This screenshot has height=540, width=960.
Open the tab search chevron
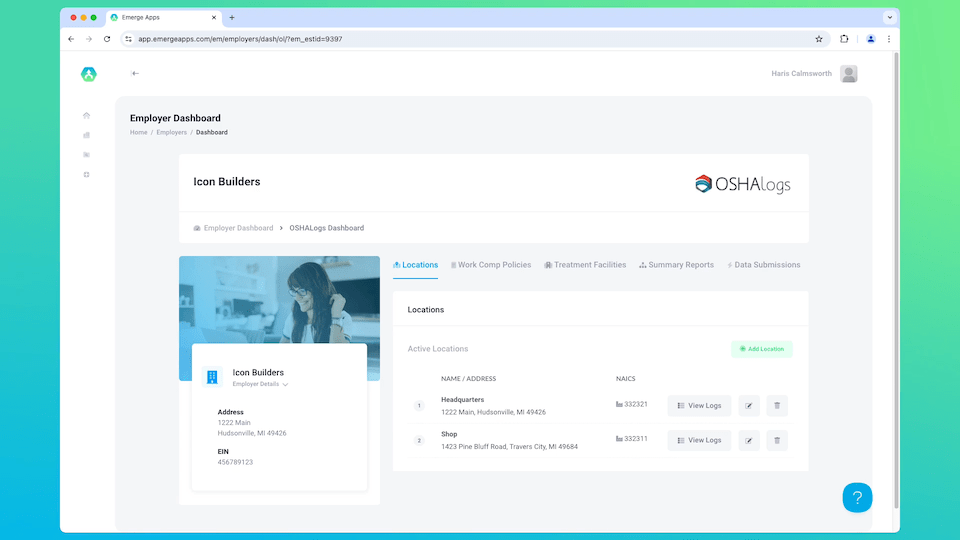point(890,18)
